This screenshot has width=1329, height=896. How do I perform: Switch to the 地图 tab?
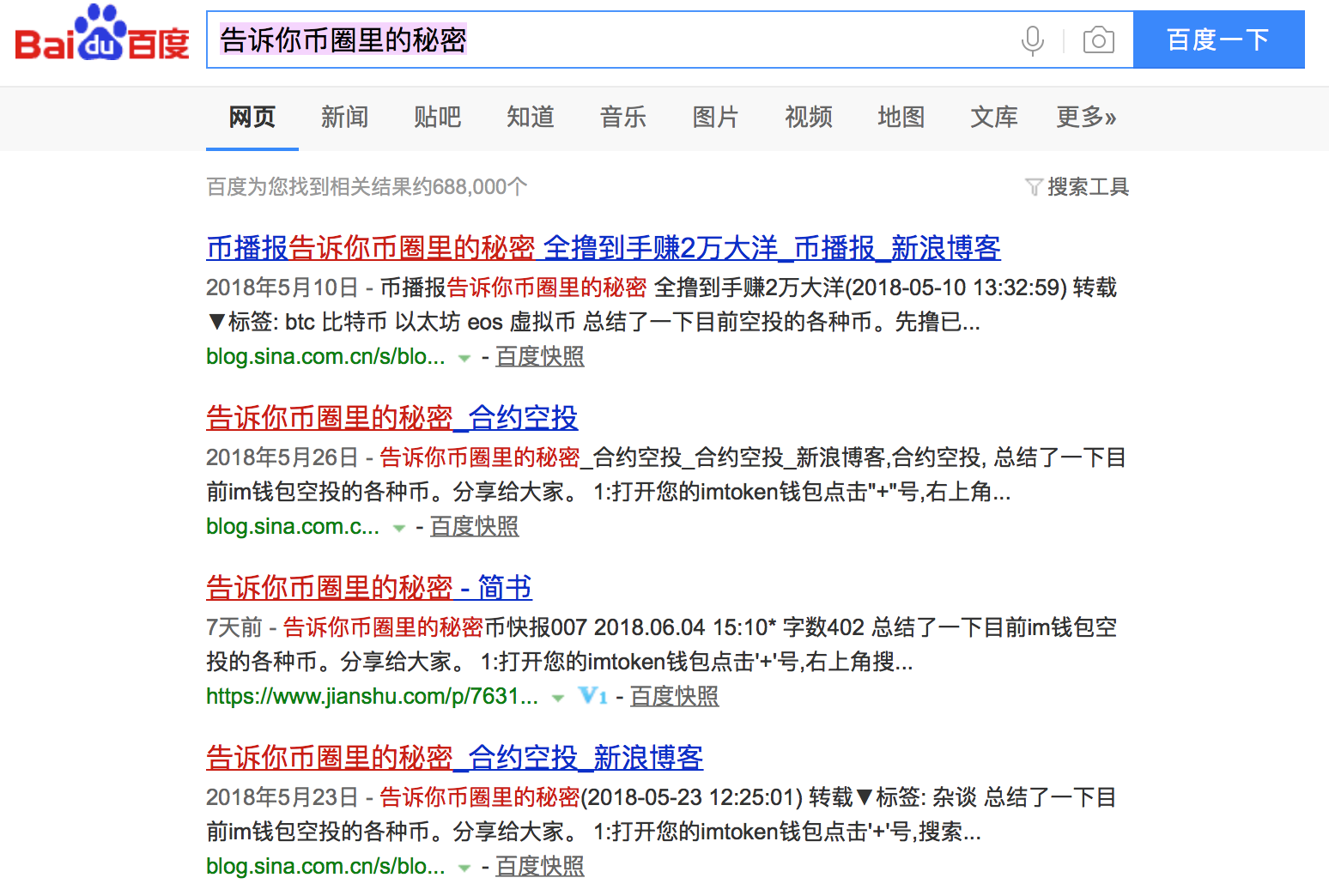pos(901,117)
